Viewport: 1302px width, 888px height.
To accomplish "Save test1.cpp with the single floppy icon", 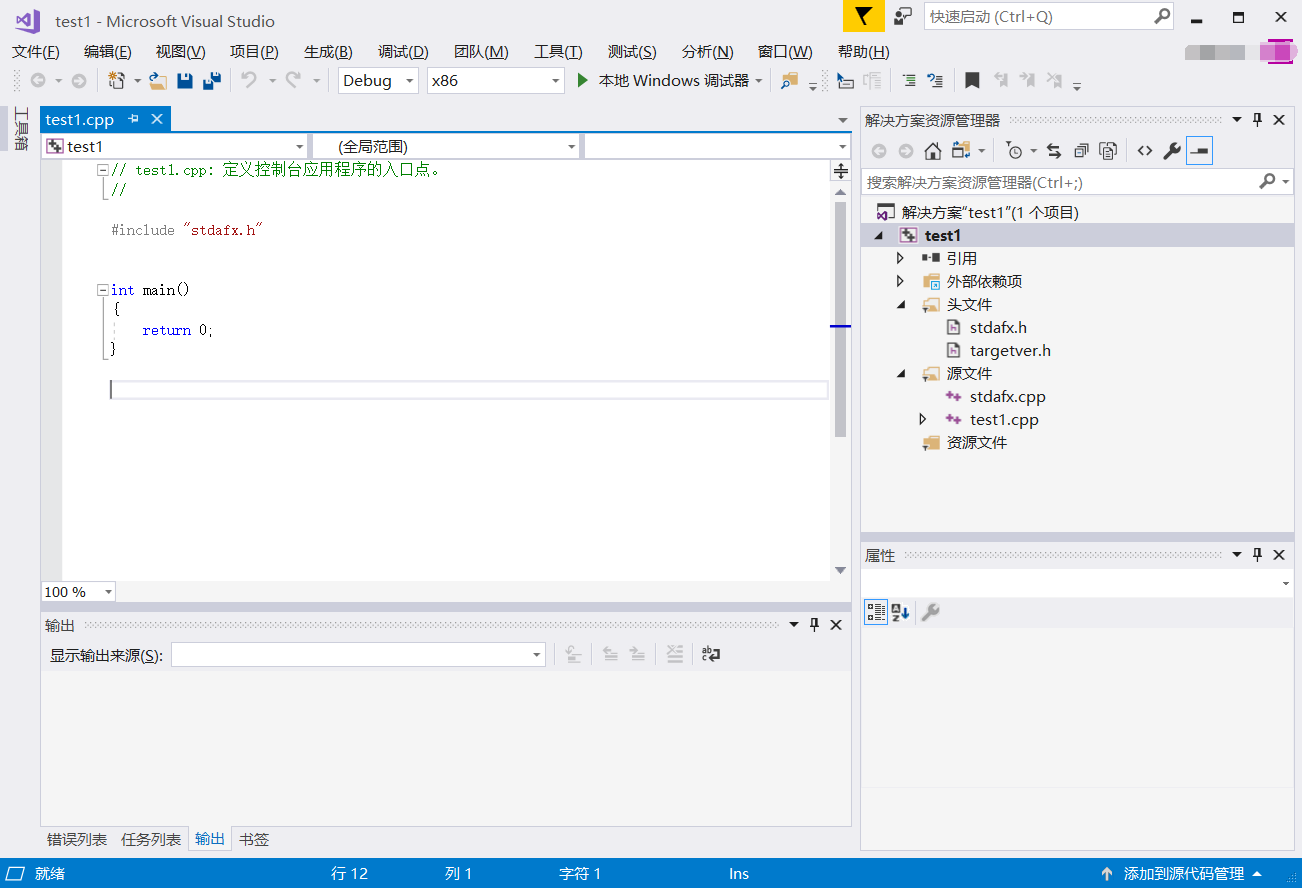I will click(185, 81).
